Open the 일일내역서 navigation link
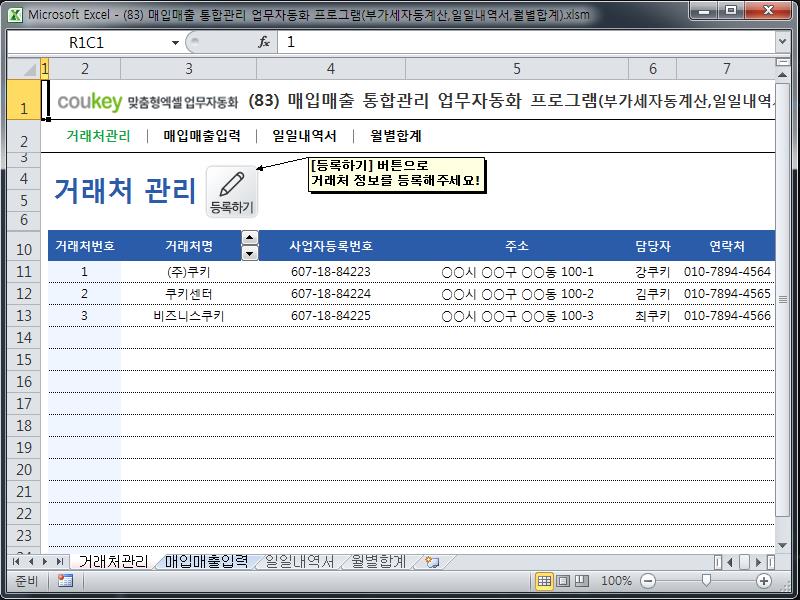This screenshot has width=800, height=600. [304, 136]
